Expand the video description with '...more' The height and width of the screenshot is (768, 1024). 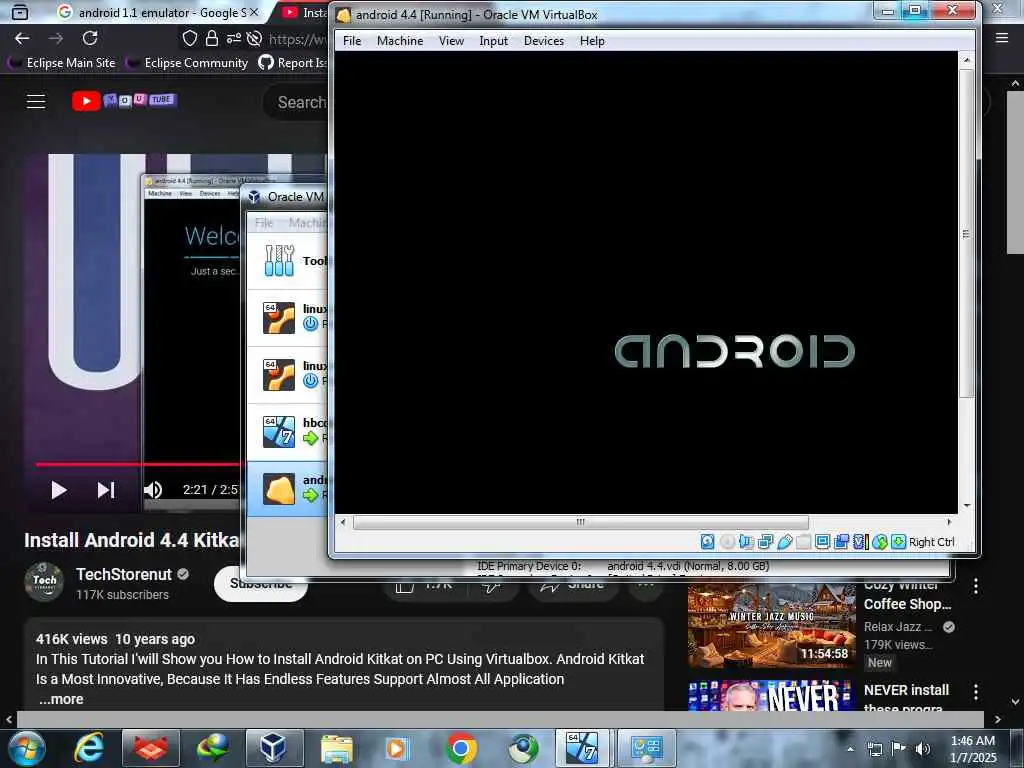61,699
